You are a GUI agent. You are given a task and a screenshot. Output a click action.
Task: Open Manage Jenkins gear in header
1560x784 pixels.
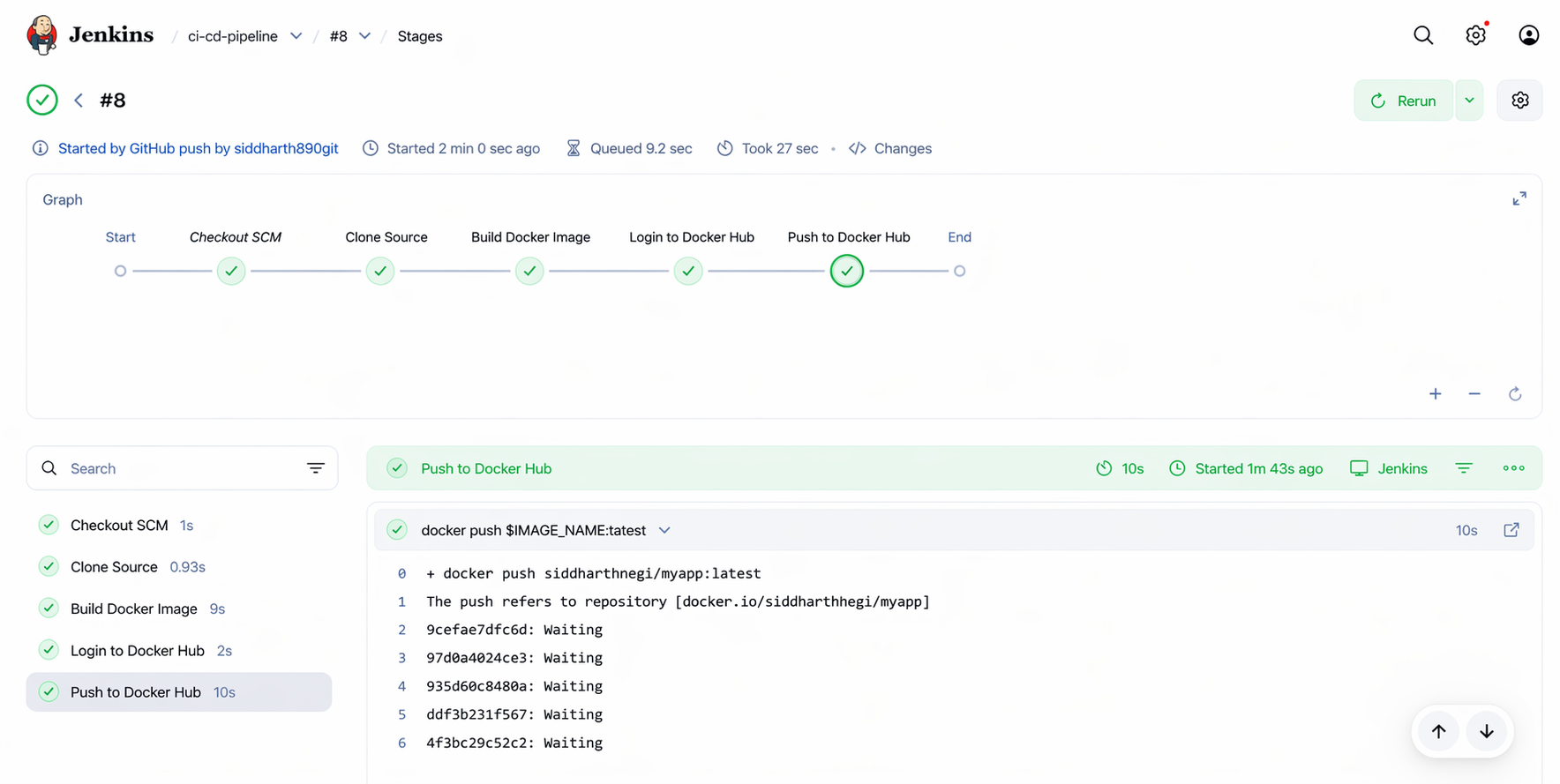click(x=1476, y=35)
